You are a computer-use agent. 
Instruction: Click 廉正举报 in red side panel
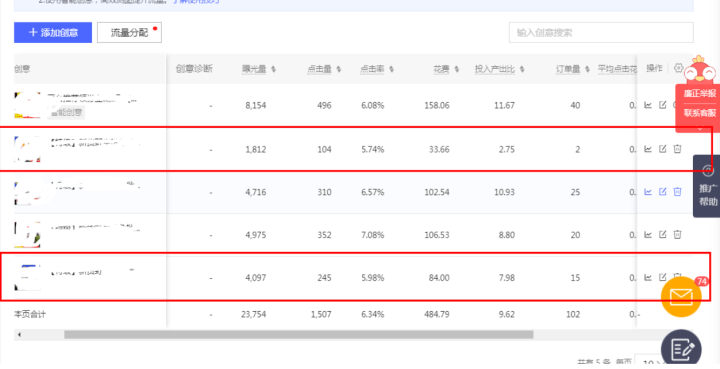[x=699, y=94]
